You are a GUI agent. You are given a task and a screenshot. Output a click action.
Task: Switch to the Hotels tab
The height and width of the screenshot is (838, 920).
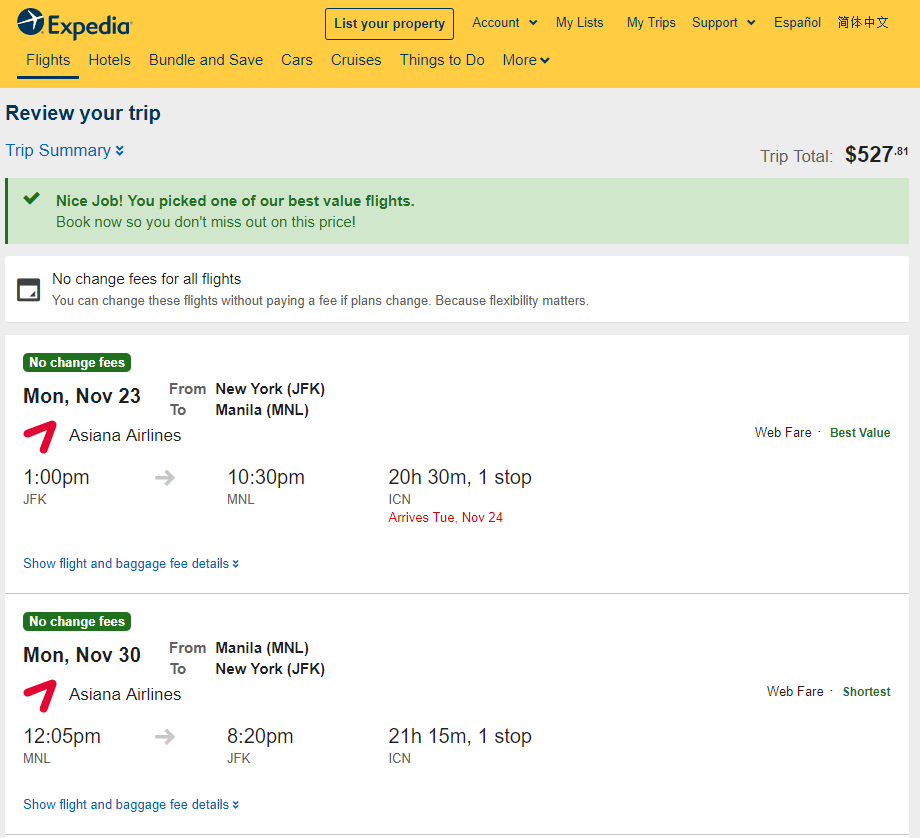[x=110, y=60]
